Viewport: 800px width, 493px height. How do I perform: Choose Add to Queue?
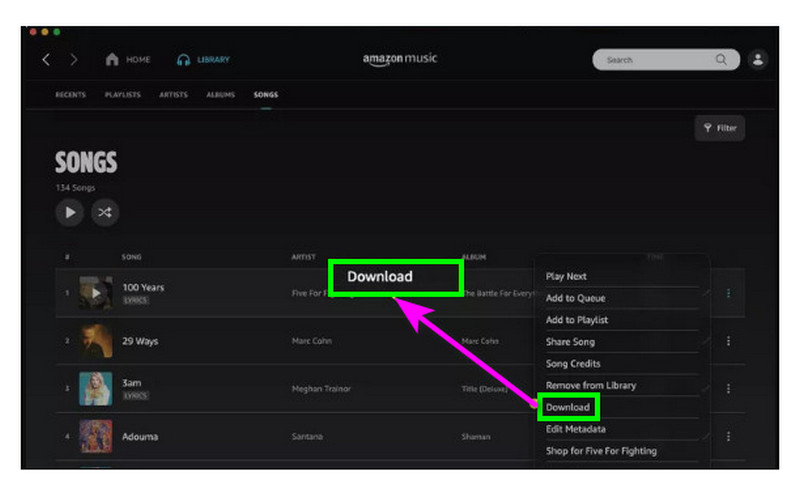576,298
